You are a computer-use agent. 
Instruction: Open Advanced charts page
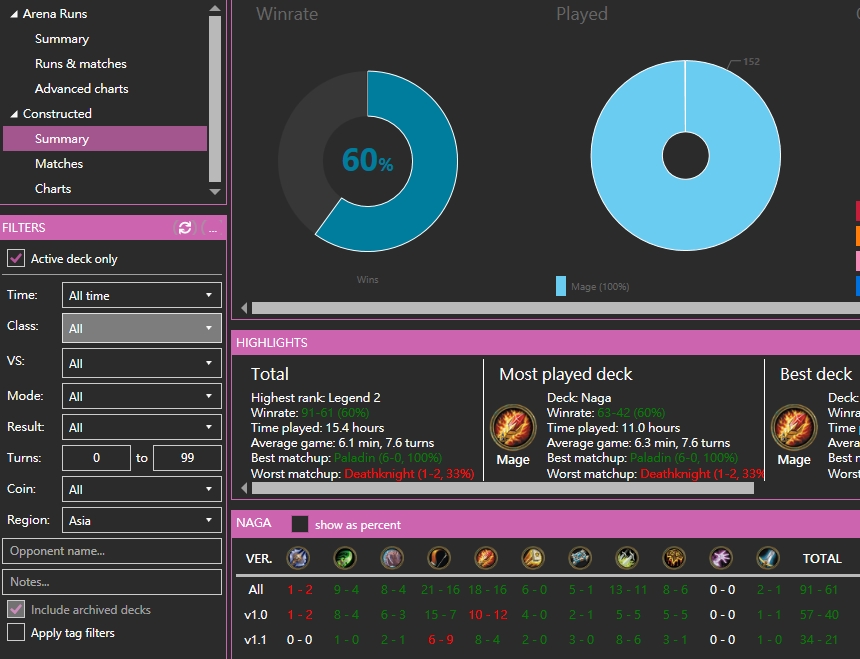click(82, 88)
